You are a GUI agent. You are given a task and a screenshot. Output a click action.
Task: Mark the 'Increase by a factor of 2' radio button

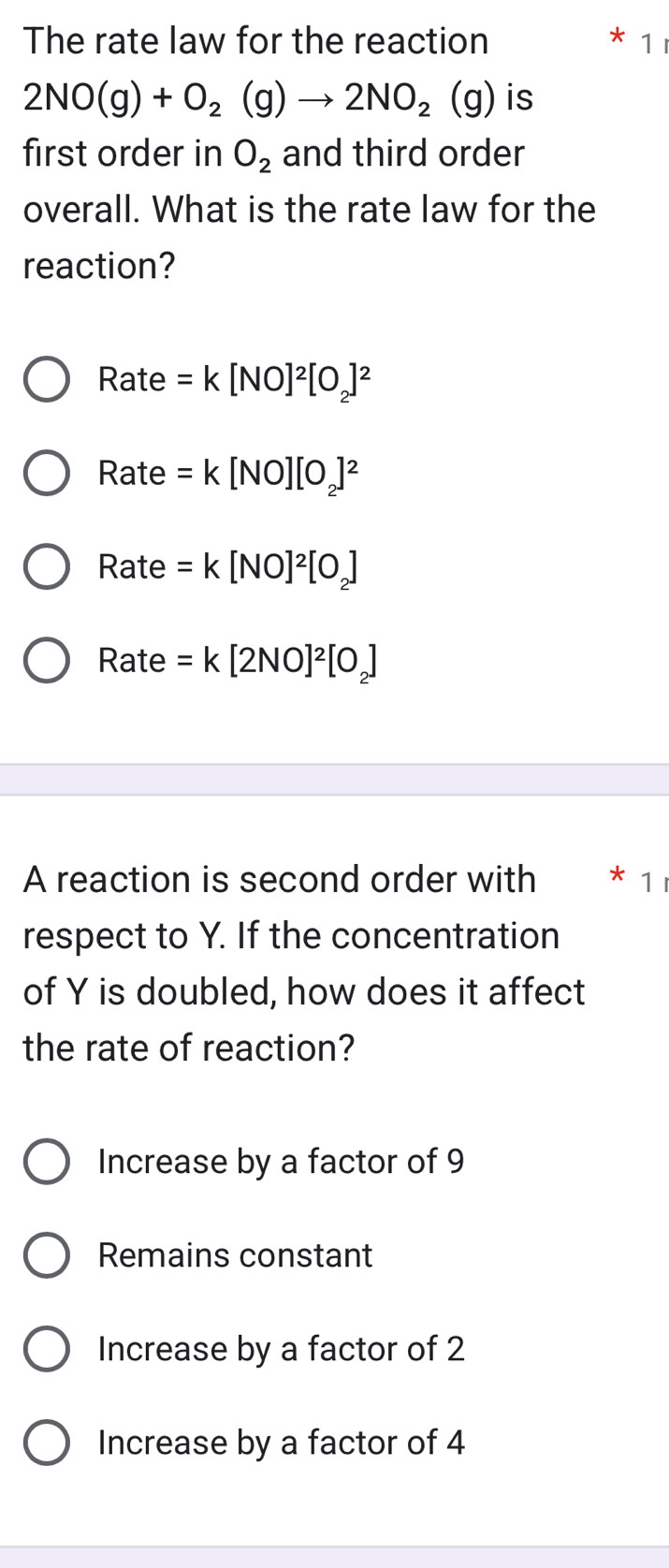(46, 1349)
